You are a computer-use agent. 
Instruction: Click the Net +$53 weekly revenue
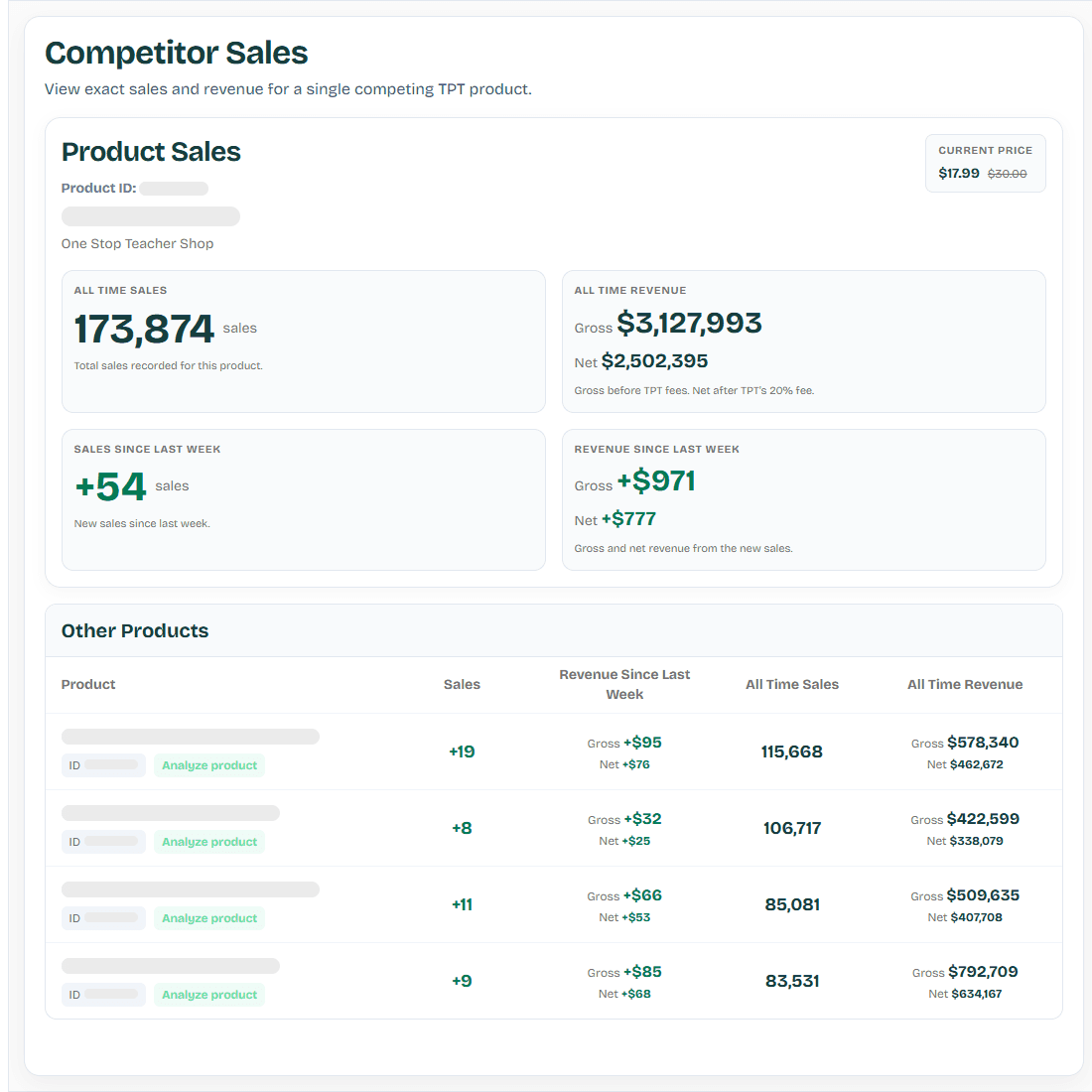click(624, 918)
